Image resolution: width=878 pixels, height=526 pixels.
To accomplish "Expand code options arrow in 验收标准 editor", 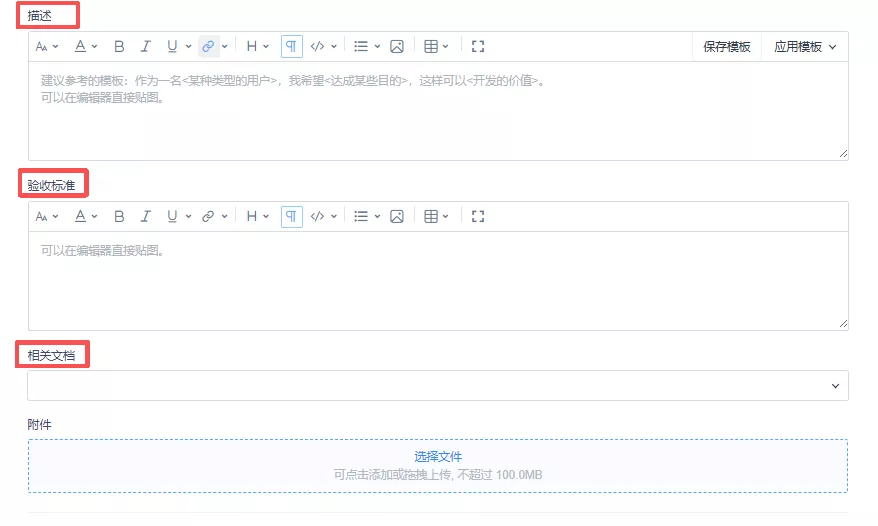I will point(334,216).
